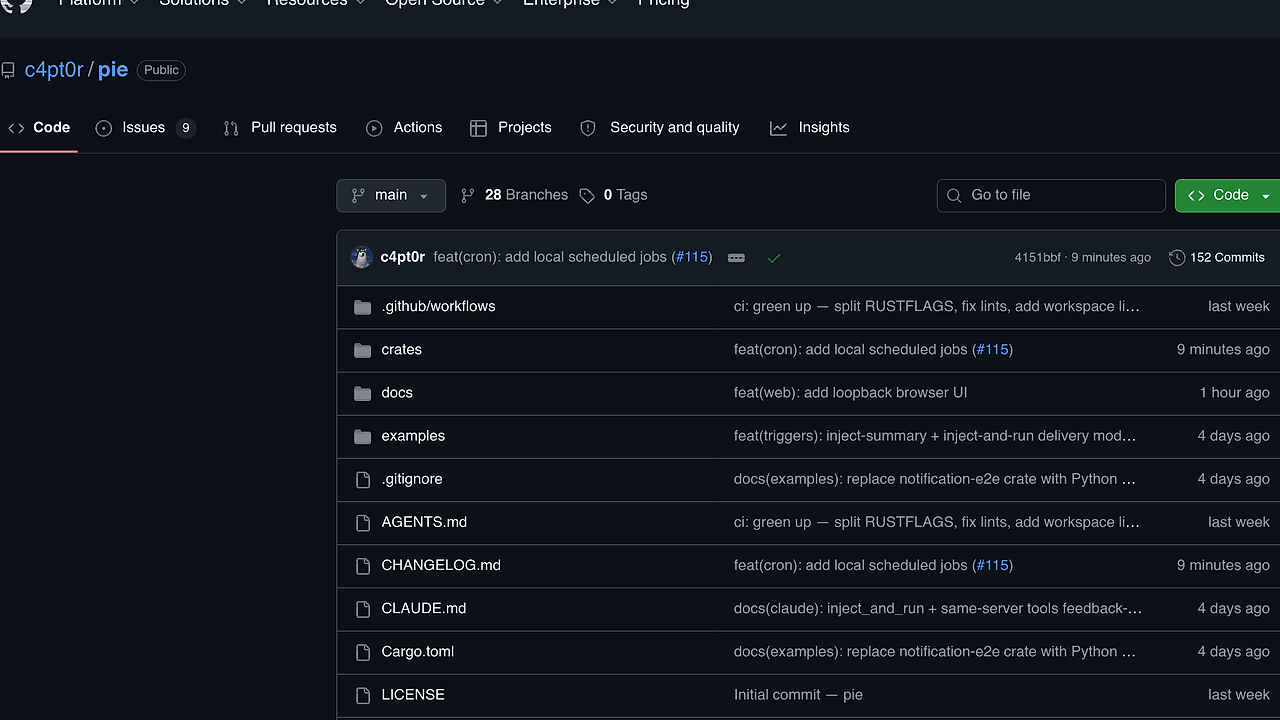View the 0 Tags link

(613, 195)
